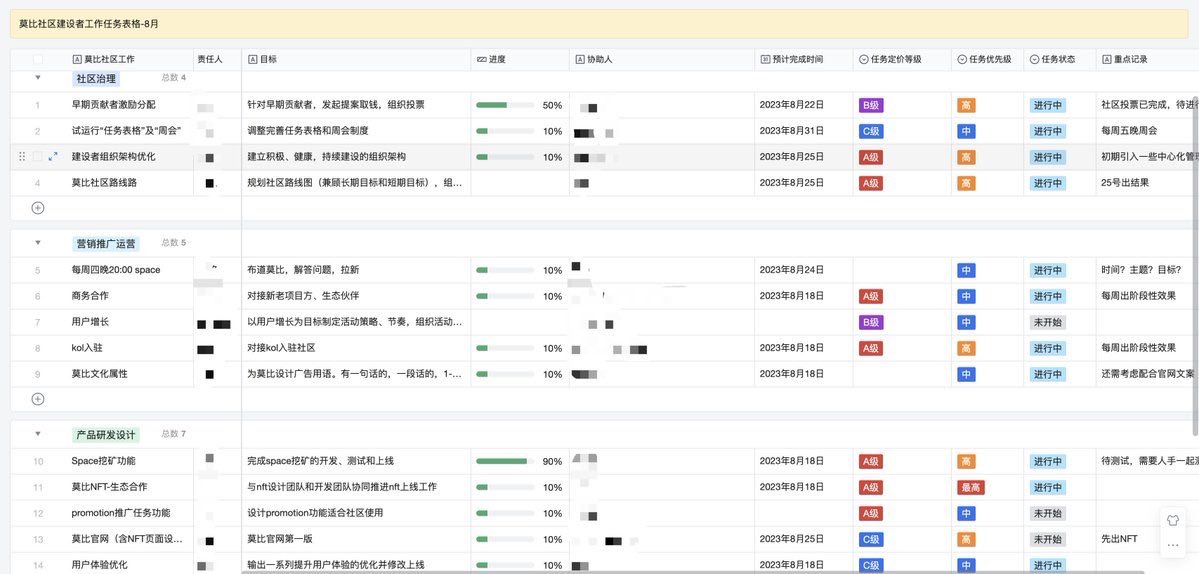Open the three-dots more menu at the bottom right
Viewport: 1199px width, 574px height.
[x=1173, y=545]
